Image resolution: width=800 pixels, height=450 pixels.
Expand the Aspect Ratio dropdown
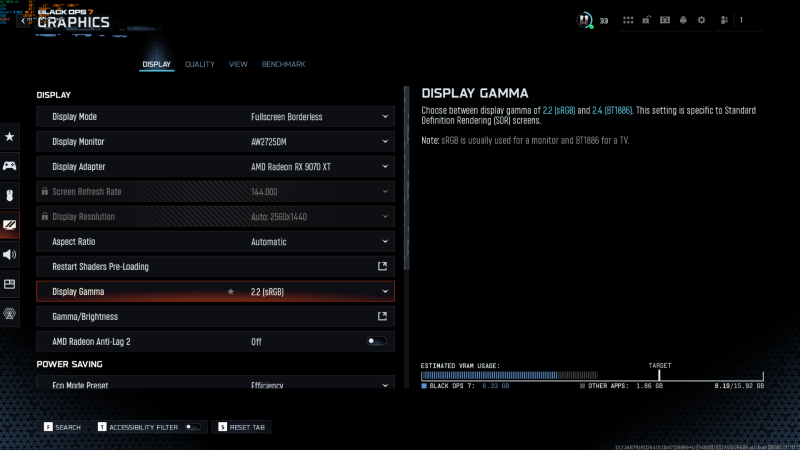[x=385, y=242]
